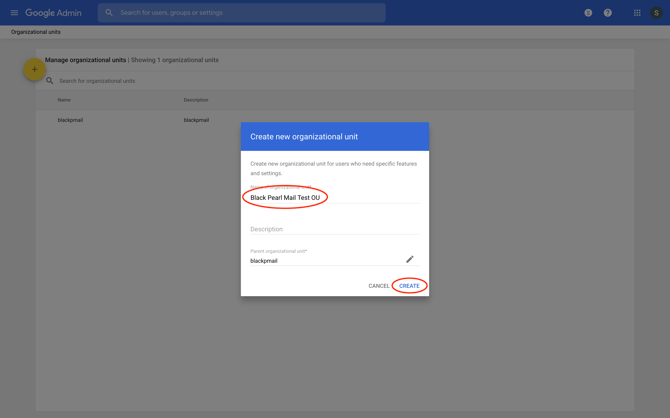Click the Create new organizational unit dialog title
The height and width of the screenshot is (418, 670).
(x=304, y=137)
